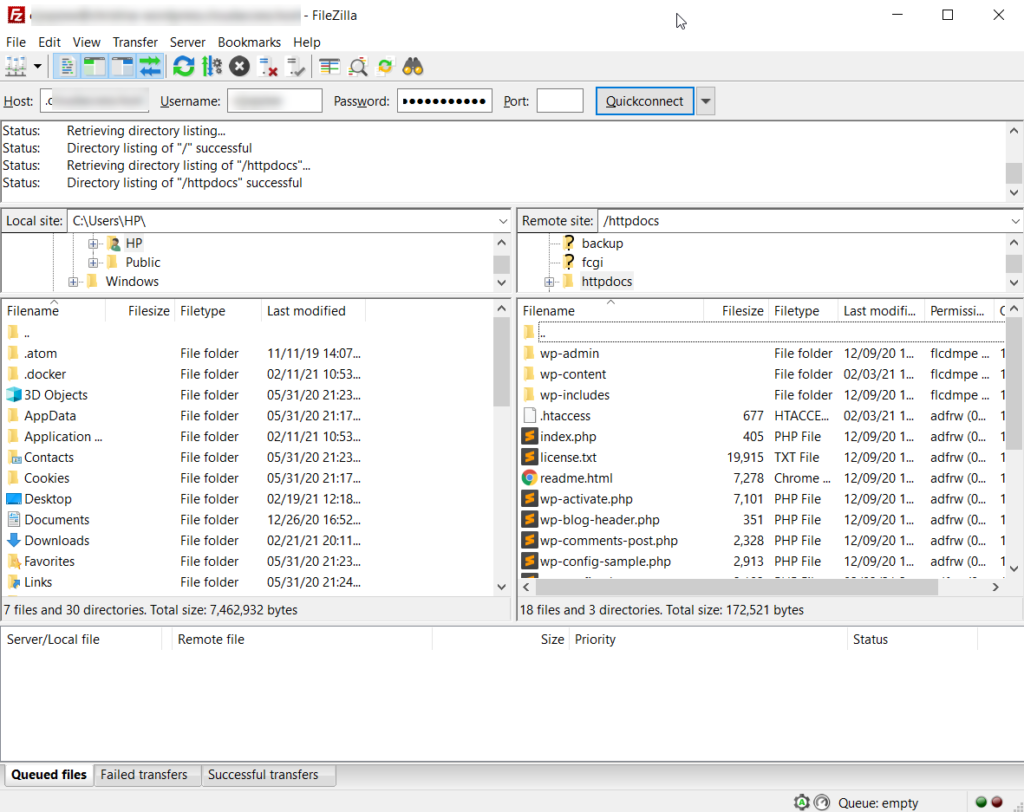Click the Port input field
1024x812 pixels.
[x=559, y=101]
